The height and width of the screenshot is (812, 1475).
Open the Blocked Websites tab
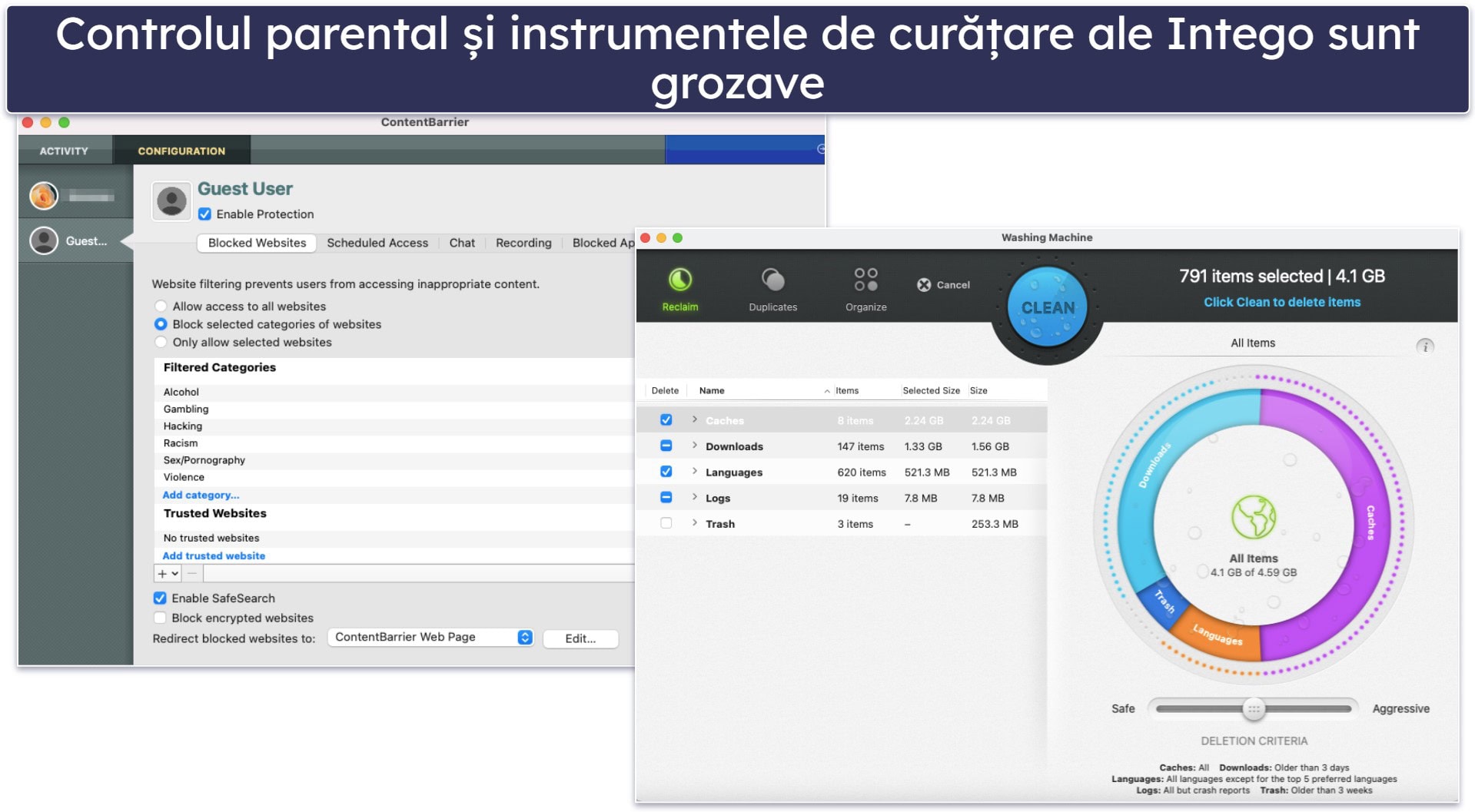tap(257, 243)
